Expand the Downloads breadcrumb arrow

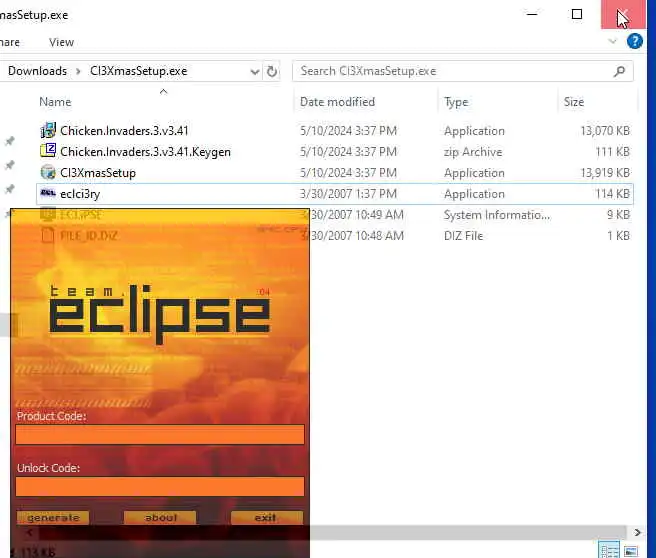click(78, 71)
